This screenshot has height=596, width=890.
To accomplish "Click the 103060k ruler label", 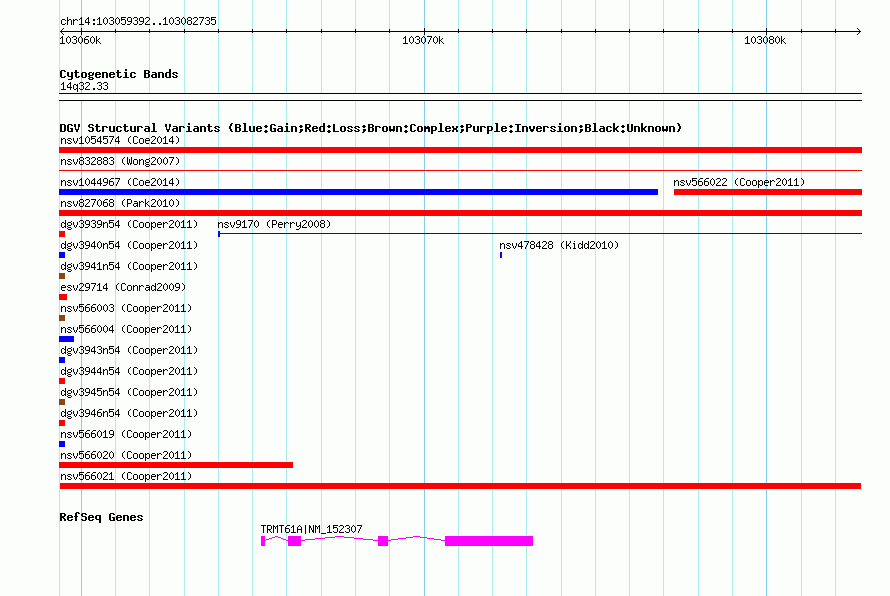I will [x=80, y=40].
